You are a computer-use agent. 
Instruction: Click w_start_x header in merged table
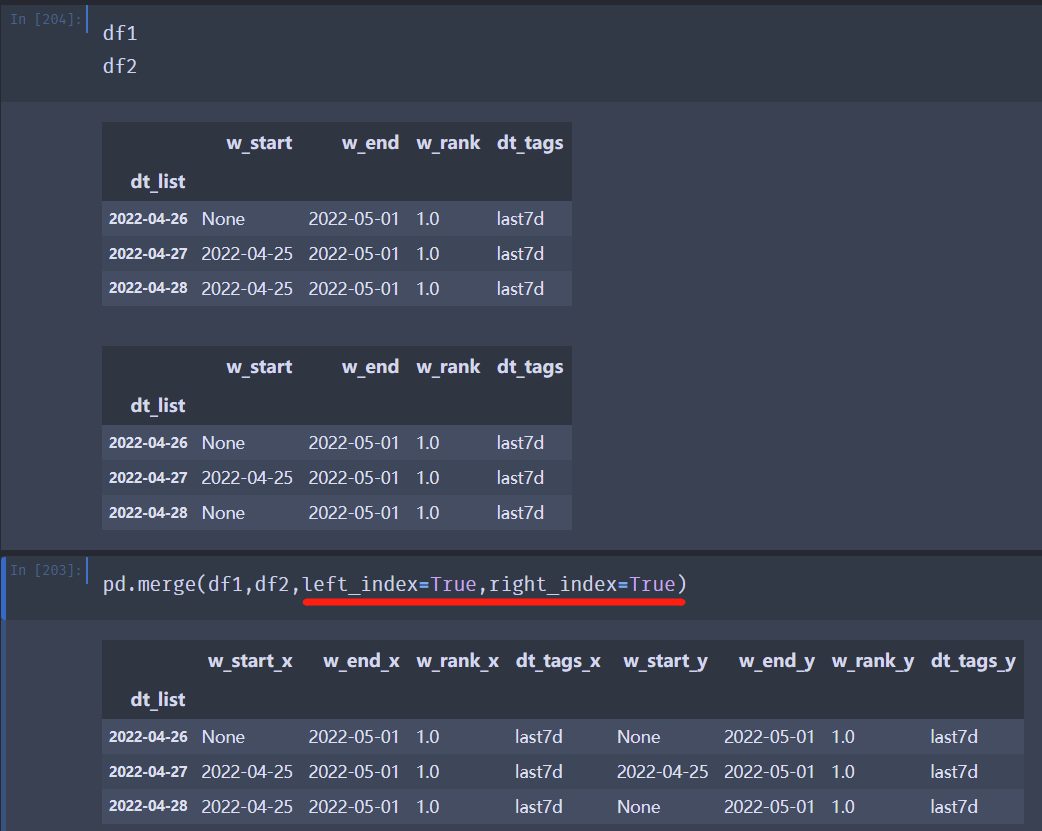(x=250, y=661)
